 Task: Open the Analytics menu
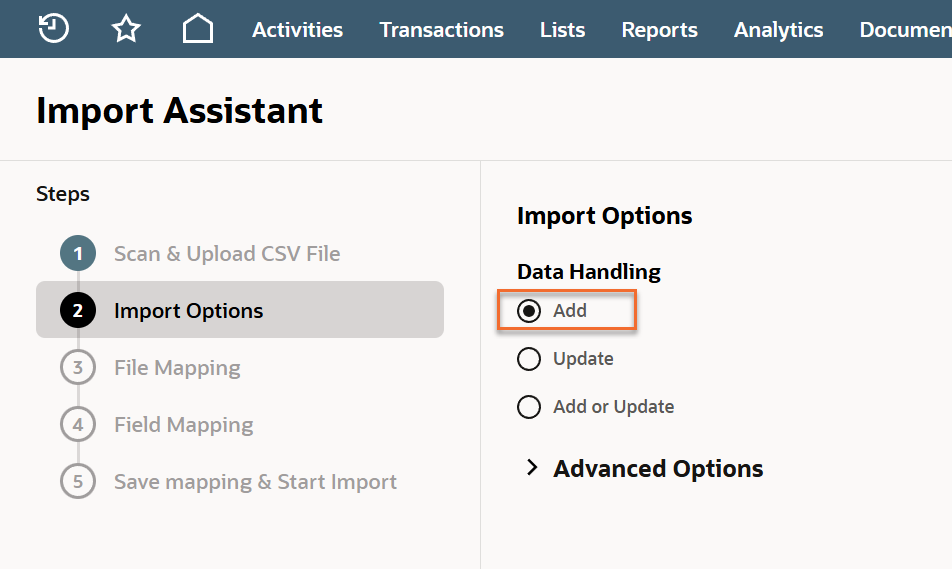pyautogui.click(x=778, y=30)
